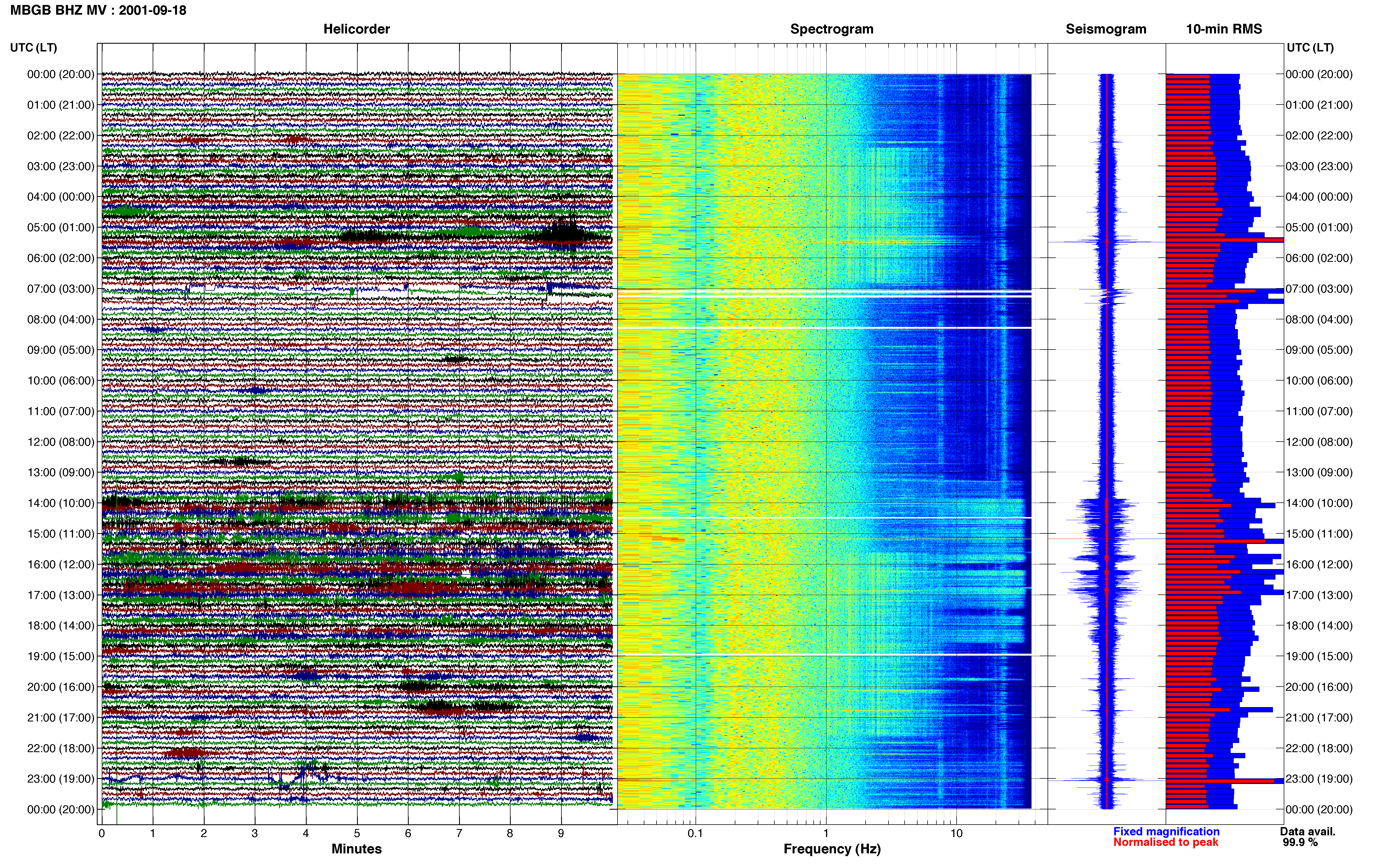1388x868 pixels.
Task: Click tick label '3' on the Minutes axis
Action: click(x=255, y=833)
